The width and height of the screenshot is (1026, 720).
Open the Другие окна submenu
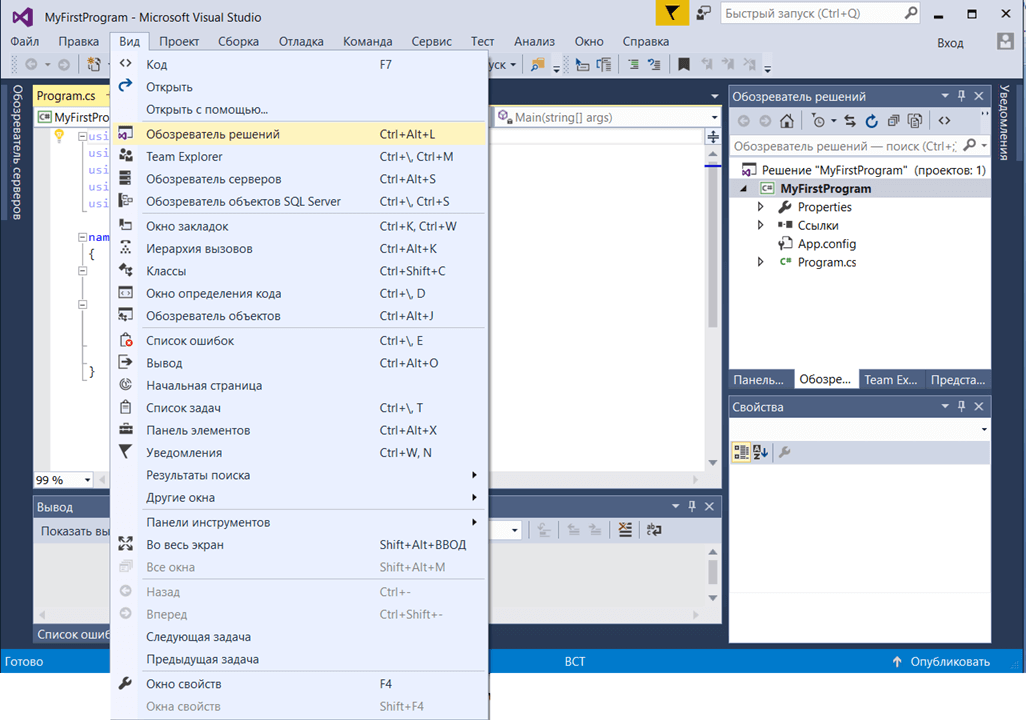pos(298,497)
